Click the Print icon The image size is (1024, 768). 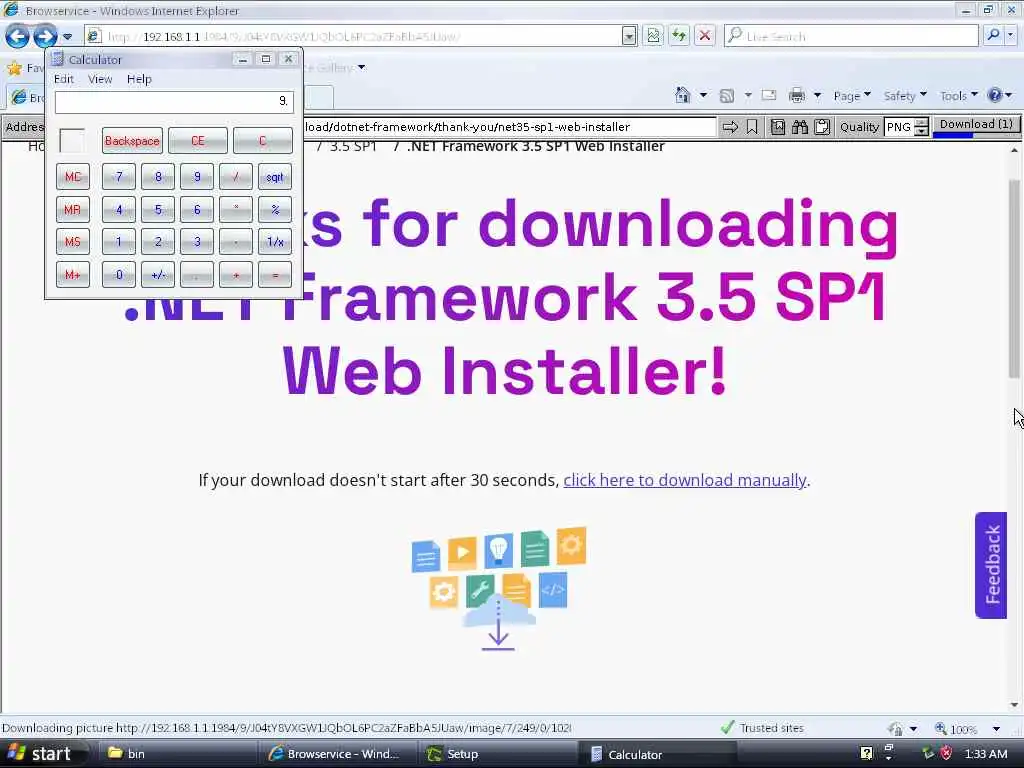click(x=797, y=95)
